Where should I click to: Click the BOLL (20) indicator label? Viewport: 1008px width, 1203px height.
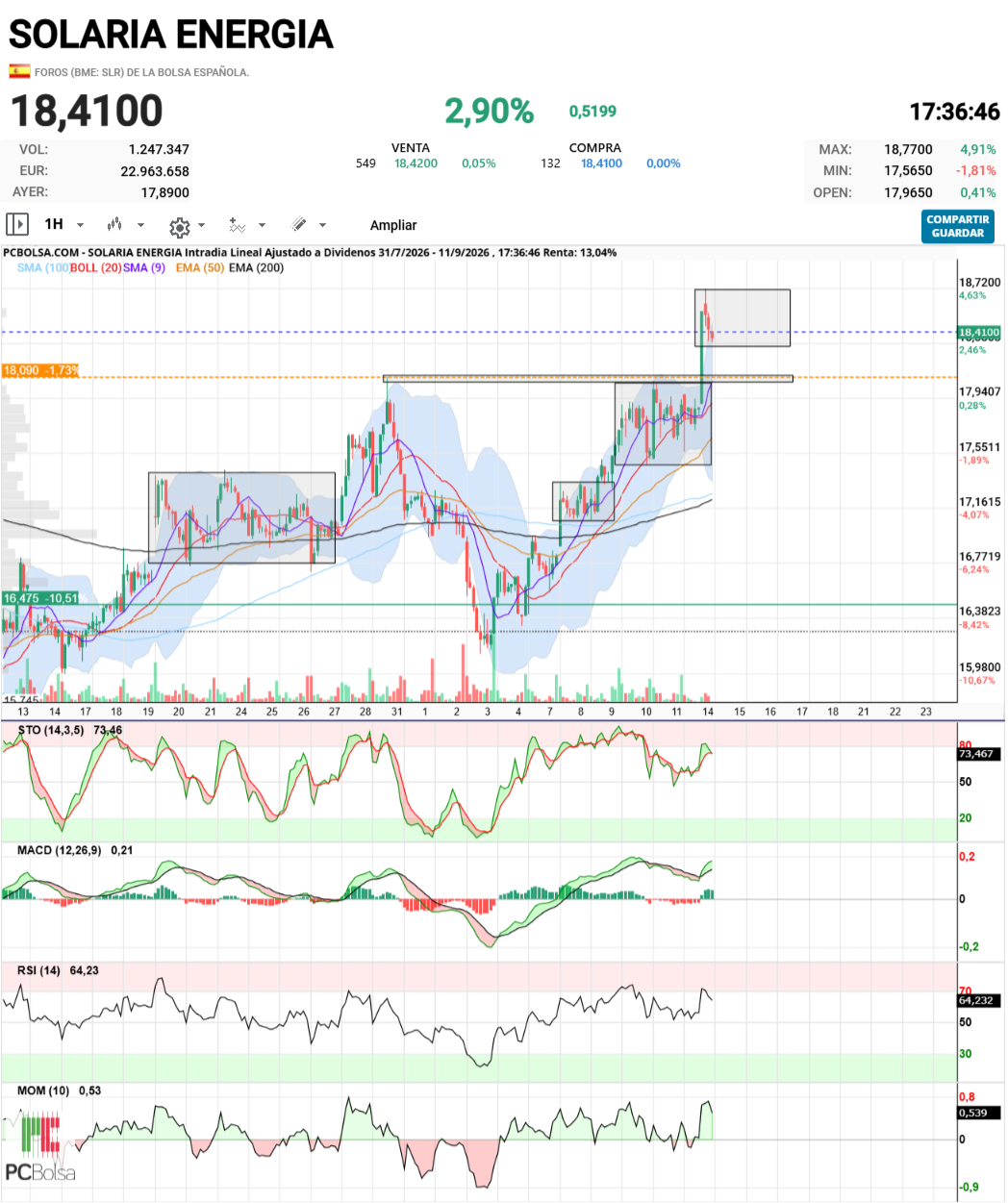click(96, 267)
